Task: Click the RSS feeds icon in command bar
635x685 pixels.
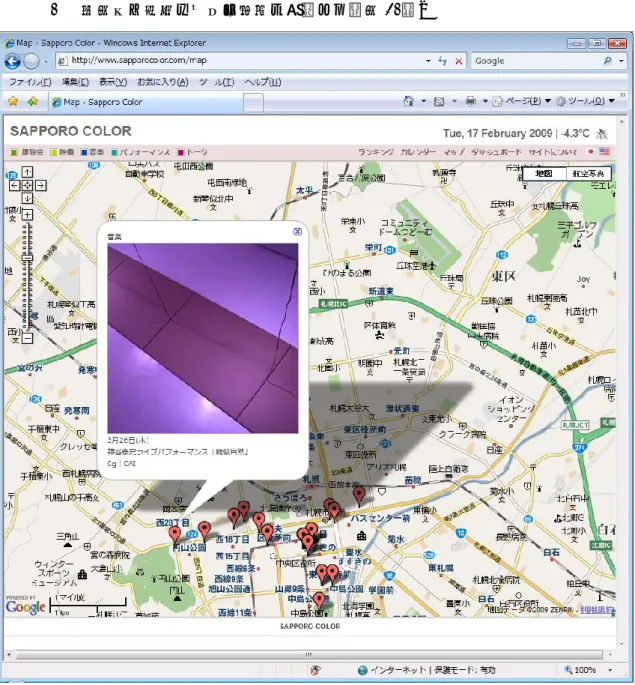Action: coord(439,101)
